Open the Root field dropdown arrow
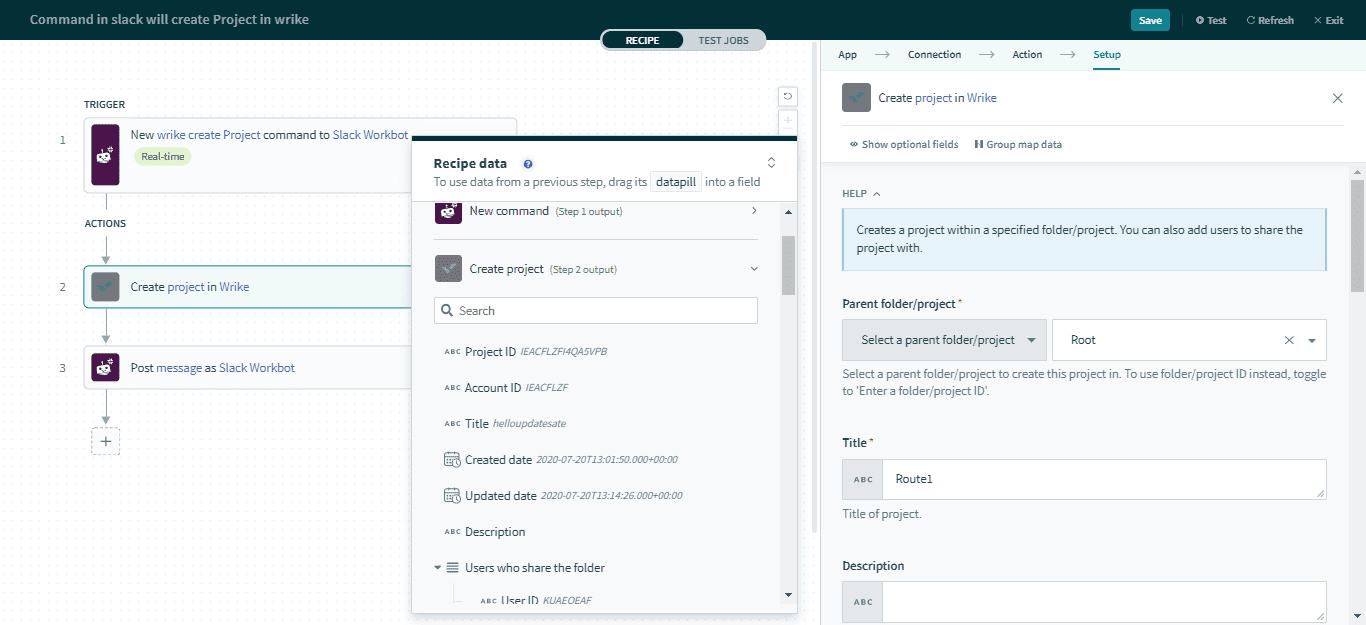Viewport: 1366px width, 625px height. tap(1311, 340)
